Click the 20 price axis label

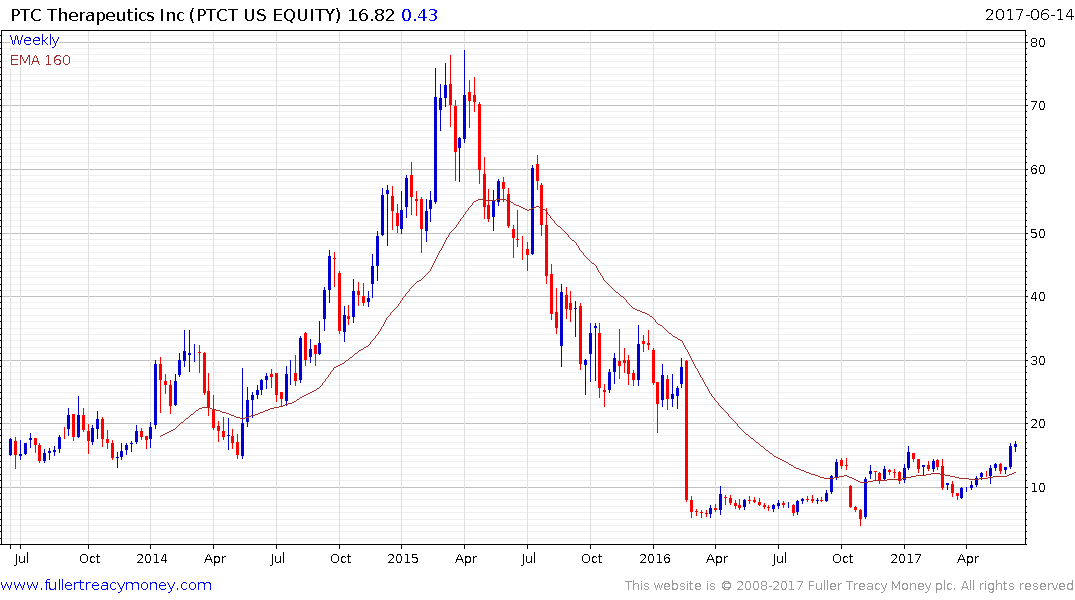(x=1038, y=424)
